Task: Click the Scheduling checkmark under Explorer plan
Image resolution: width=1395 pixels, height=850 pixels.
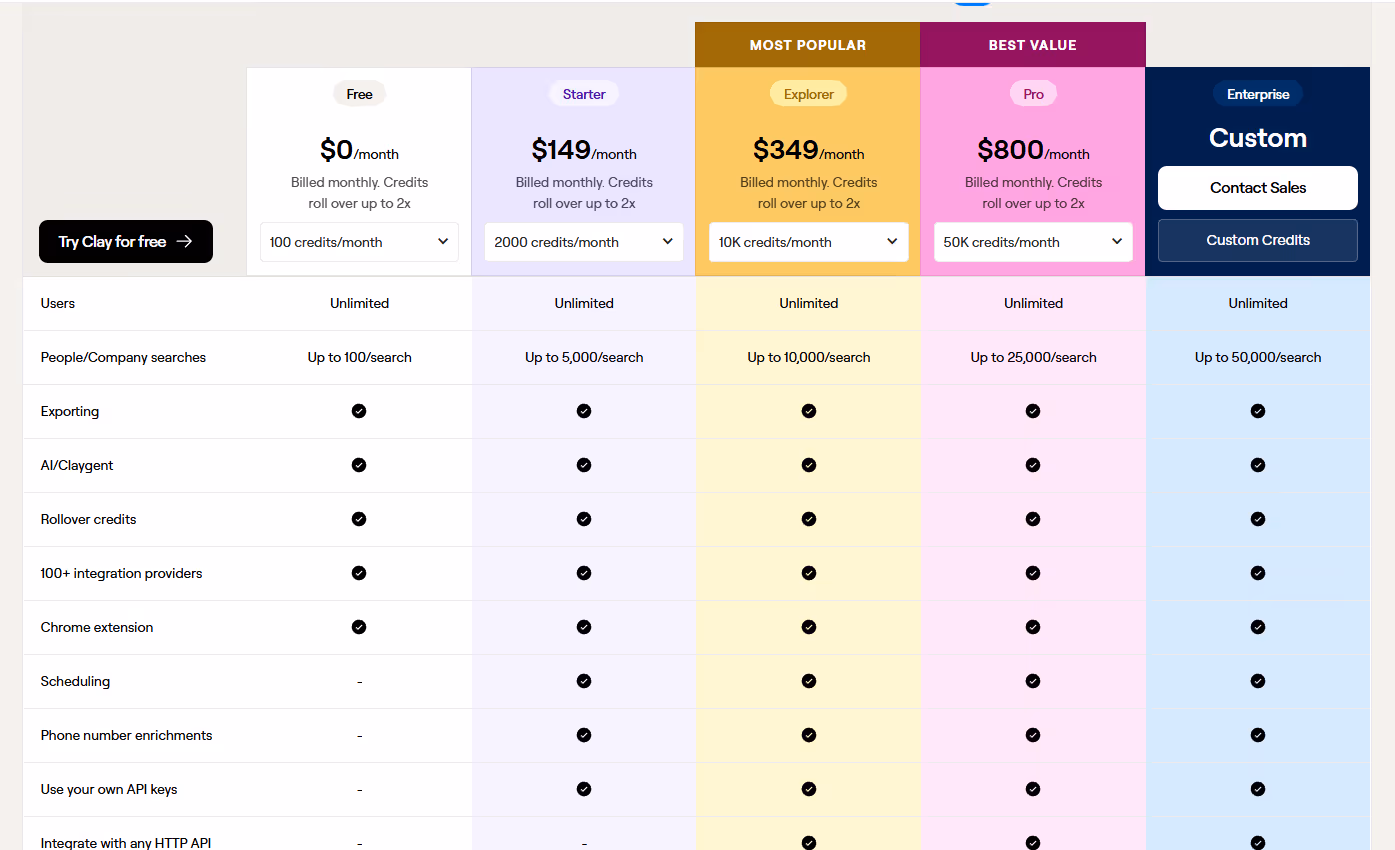Action: pyautogui.click(x=808, y=681)
